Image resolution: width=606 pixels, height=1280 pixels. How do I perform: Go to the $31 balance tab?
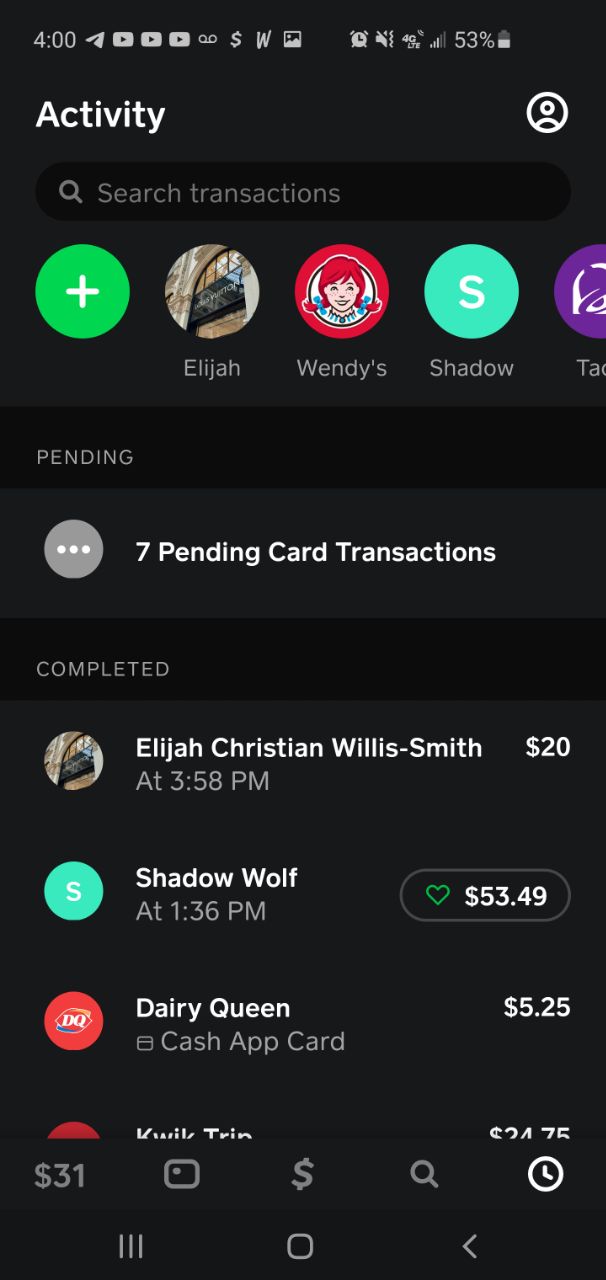[x=59, y=1175]
